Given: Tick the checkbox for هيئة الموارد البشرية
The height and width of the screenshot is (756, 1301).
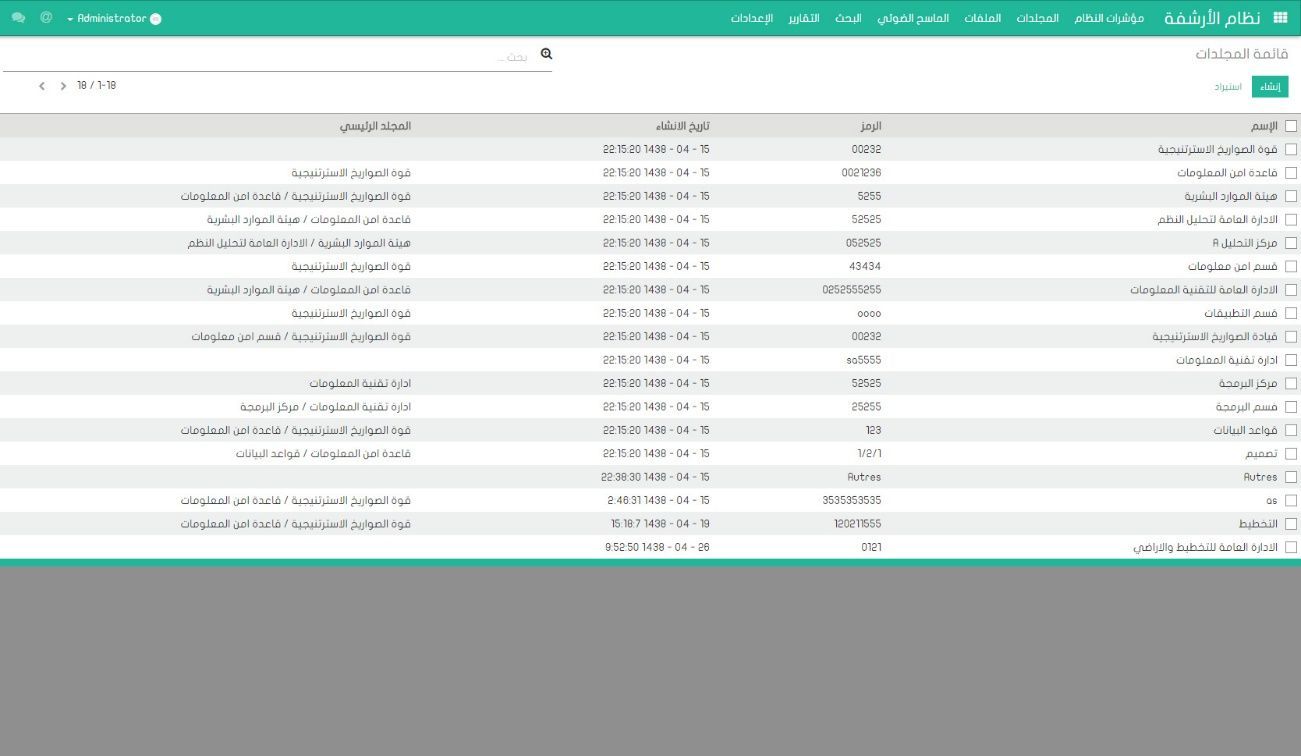Looking at the screenshot, I should click(1290, 196).
